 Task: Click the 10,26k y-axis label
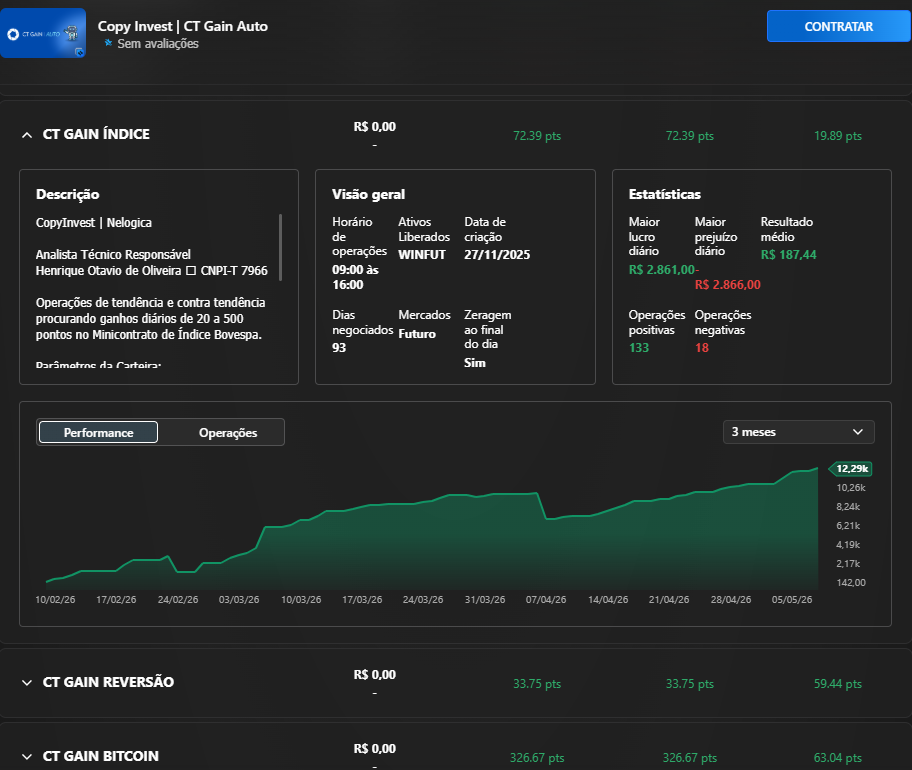click(x=851, y=488)
